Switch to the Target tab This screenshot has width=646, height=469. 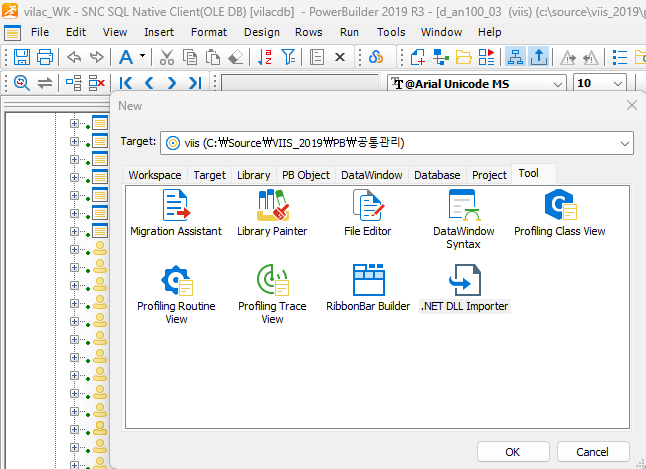(210, 175)
